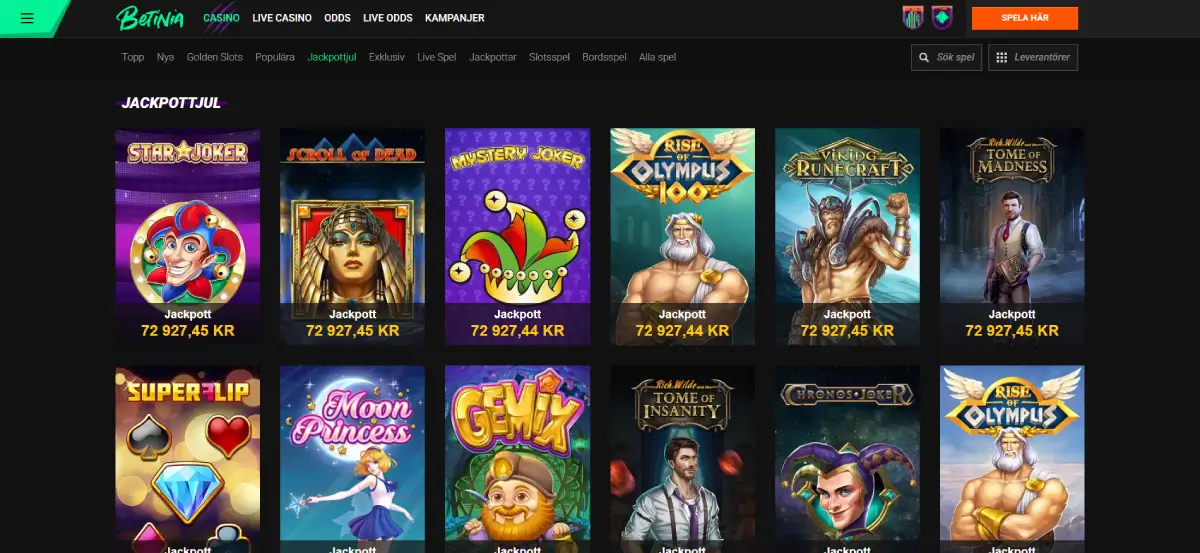This screenshot has width=1200, height=553.
Task: Open the Mystery Joker game
Action: 517,236
